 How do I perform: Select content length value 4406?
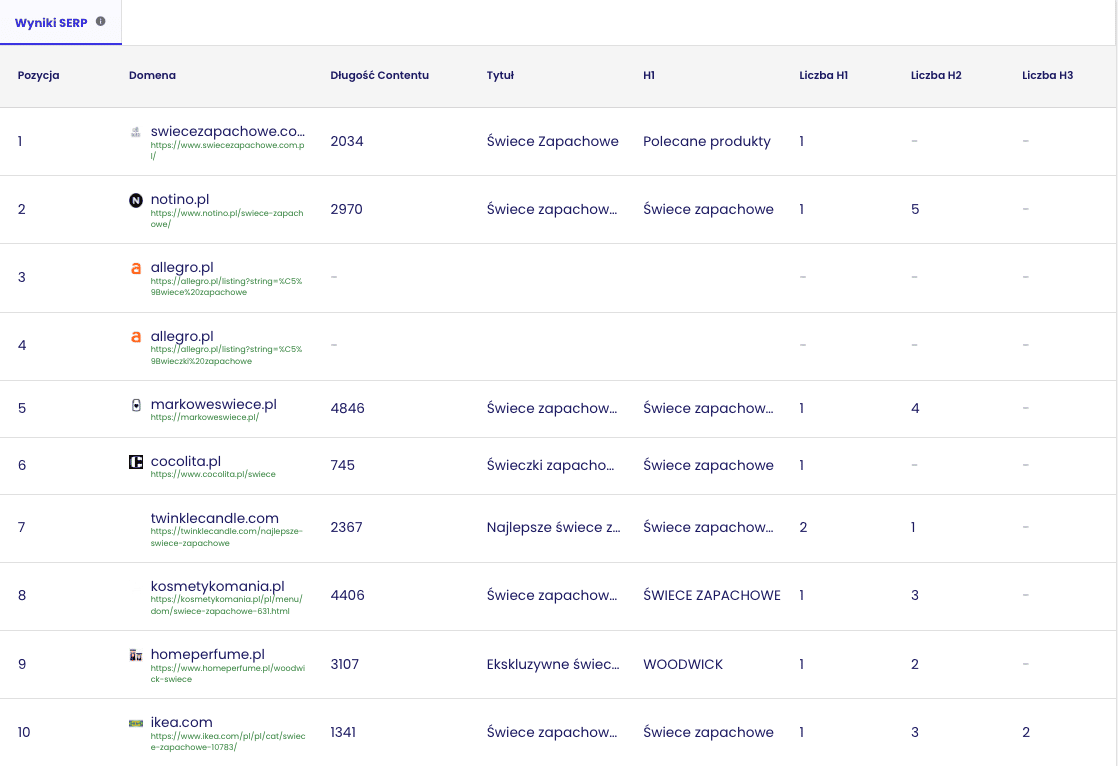pyautogui.click(x=347, y=595)
